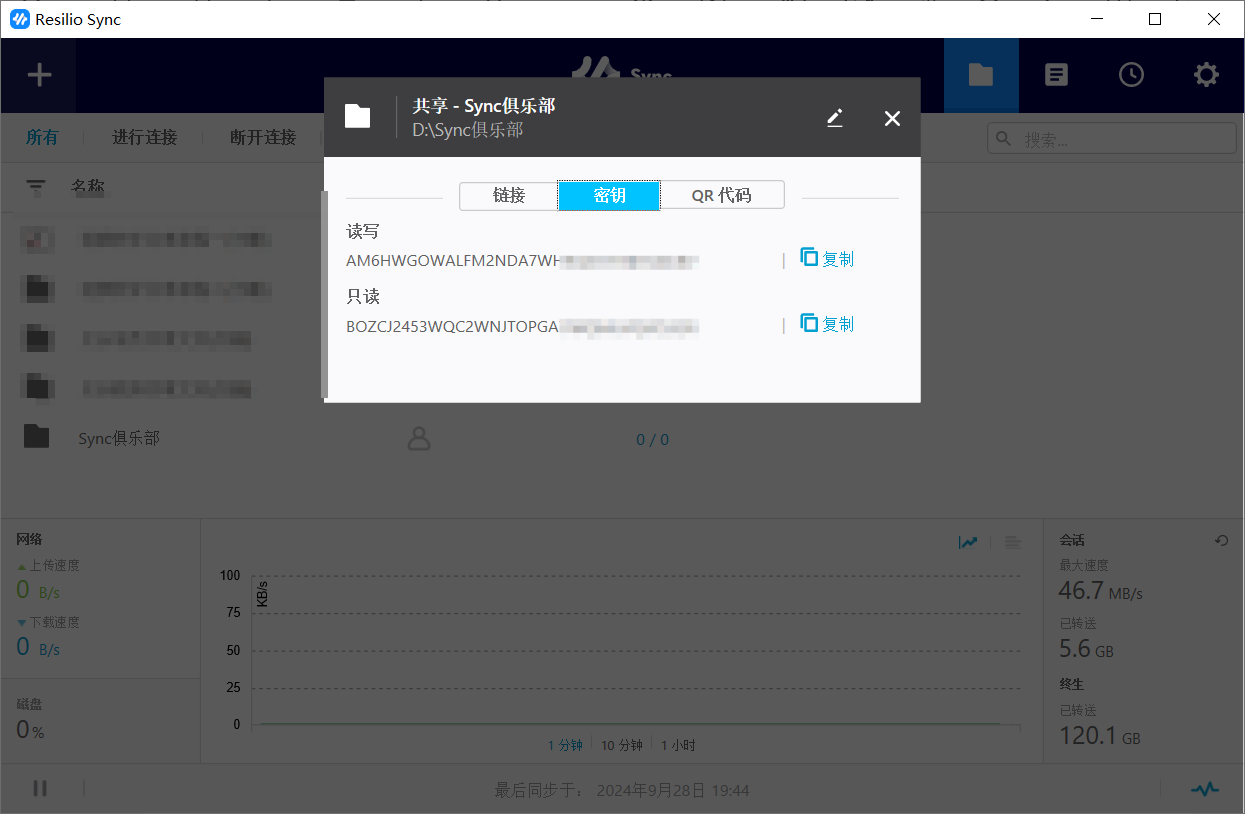Screen dimensions: 1245x814
Task: Open the folders view icon
Action: [981, 75]
